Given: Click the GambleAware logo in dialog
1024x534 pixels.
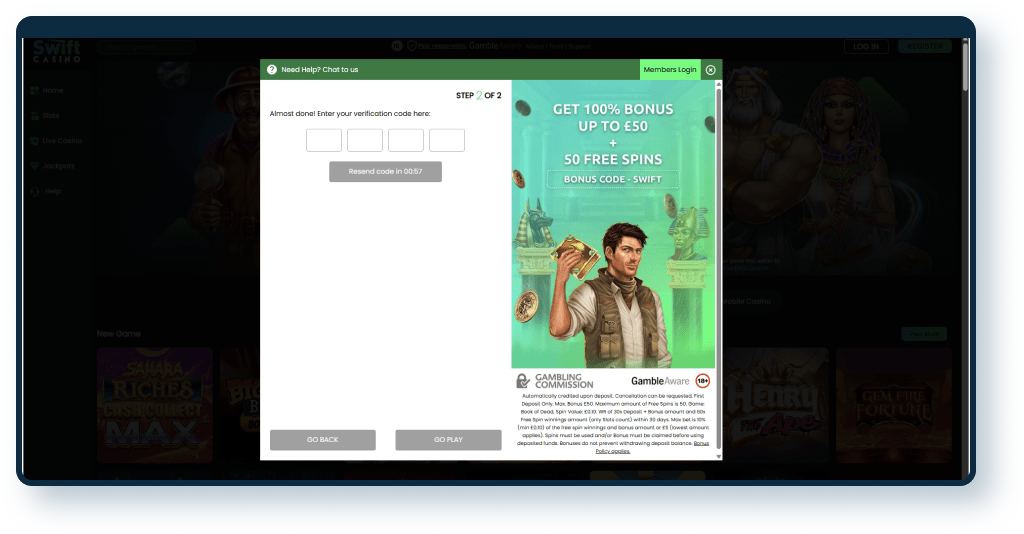Looking at the screenshot, I should (660, 381).
